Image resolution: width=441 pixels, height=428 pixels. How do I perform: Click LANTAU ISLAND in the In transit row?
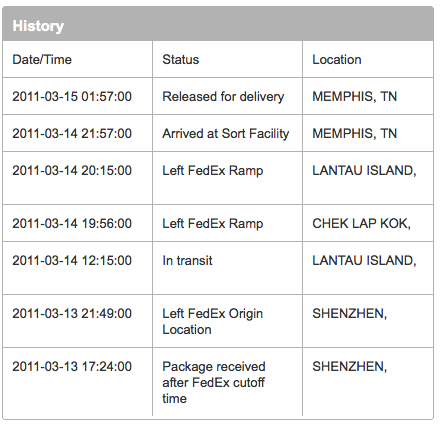pos(364,261)
